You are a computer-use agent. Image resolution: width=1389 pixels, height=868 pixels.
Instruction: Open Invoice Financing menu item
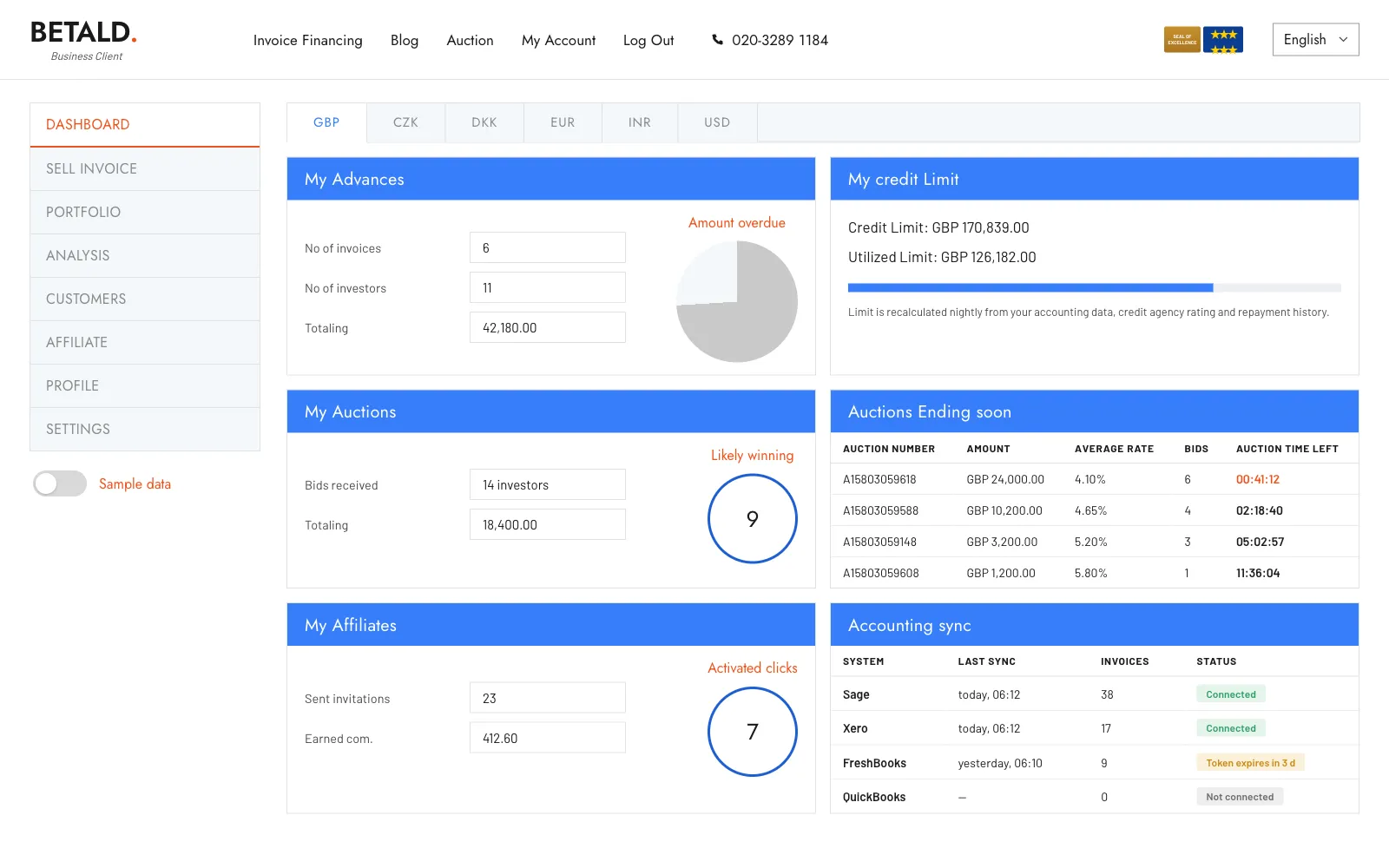[x=307, y=40]
